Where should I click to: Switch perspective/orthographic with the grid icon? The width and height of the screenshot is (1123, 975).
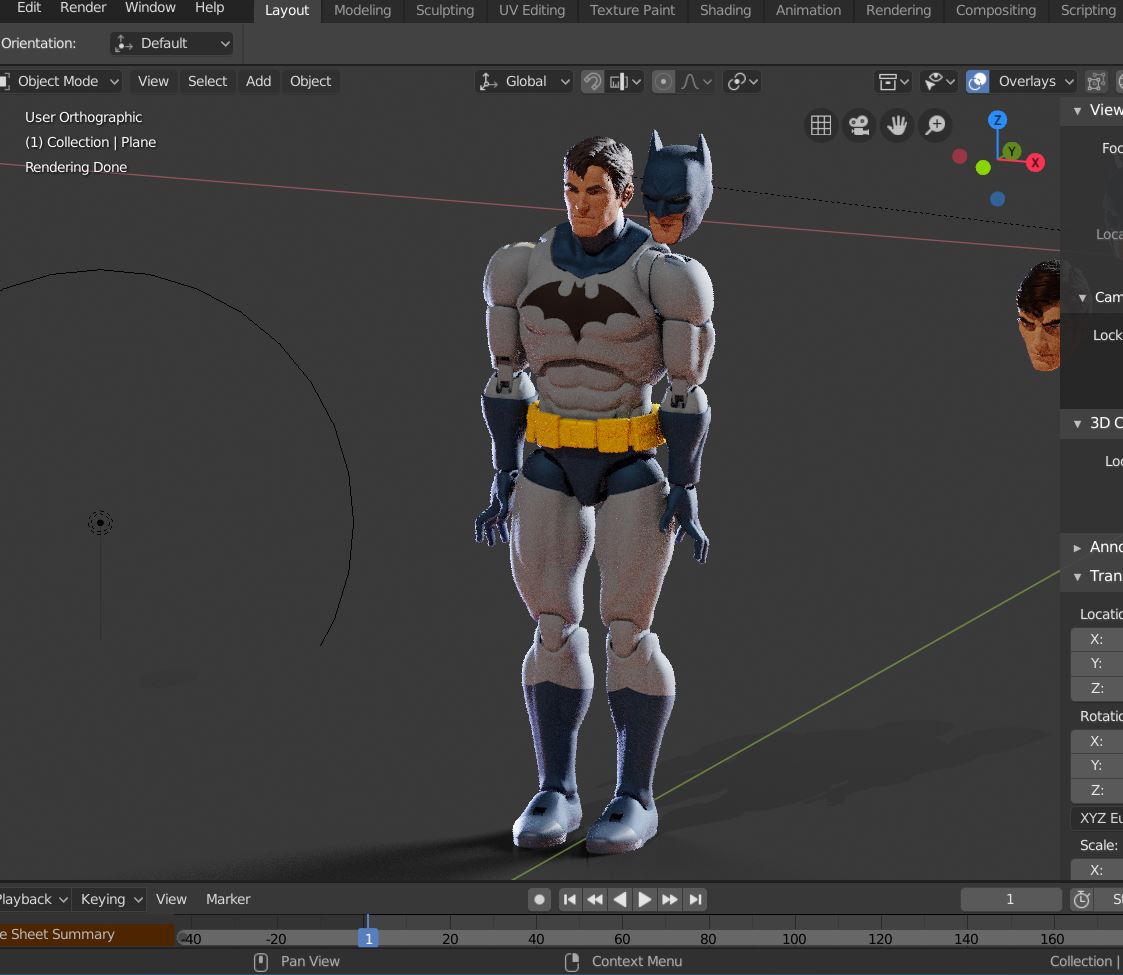pos(821,125)
